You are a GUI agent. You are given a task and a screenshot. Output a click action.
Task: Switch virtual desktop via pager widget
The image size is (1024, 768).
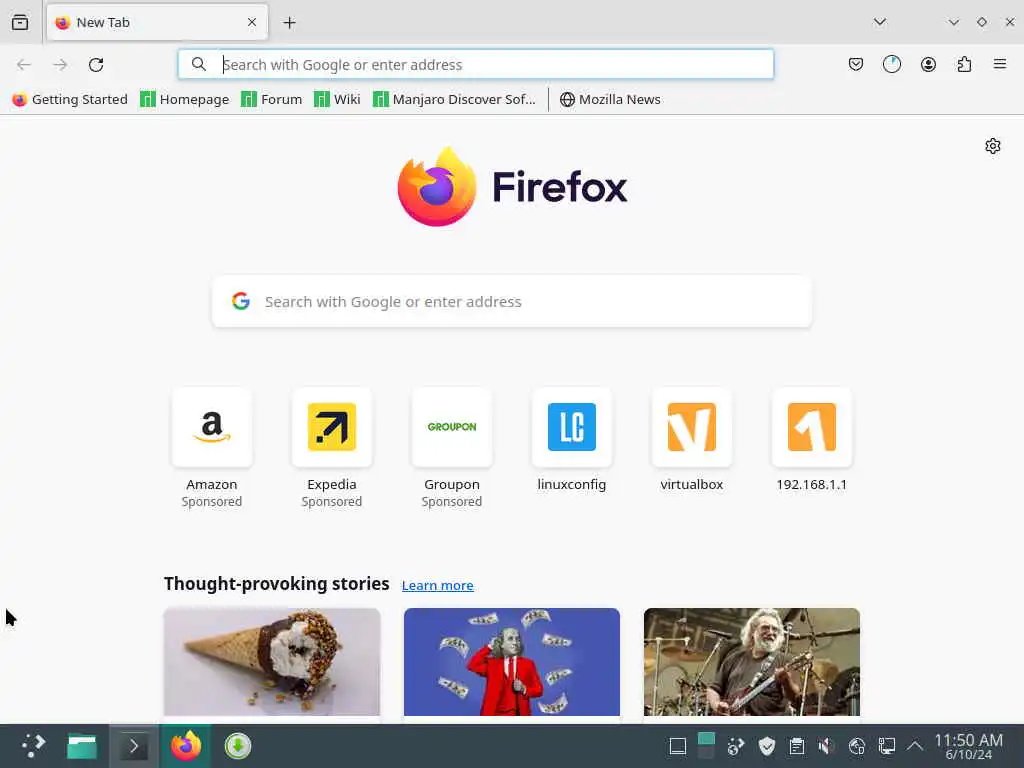click(706, 746)
